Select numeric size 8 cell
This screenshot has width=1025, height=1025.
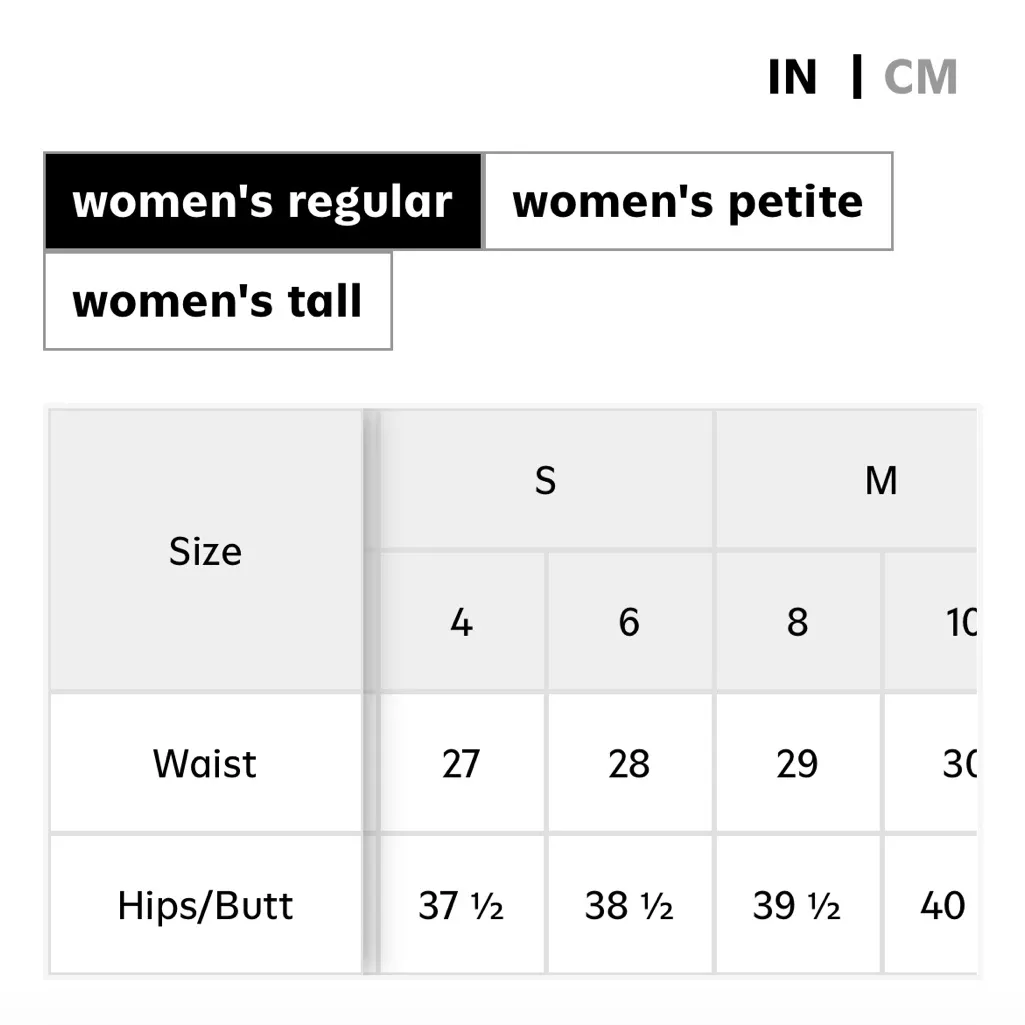click(797, 622)
